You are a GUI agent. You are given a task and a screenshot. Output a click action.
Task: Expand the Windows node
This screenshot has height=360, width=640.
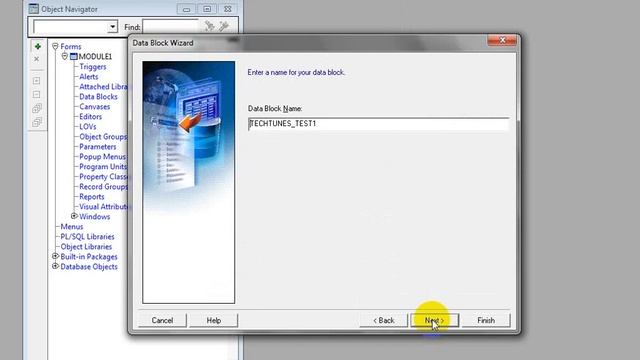point(74,216)
